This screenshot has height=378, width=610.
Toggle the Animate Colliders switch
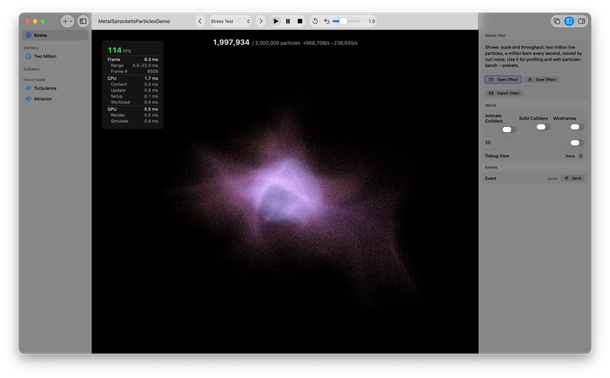click(509, 130)
